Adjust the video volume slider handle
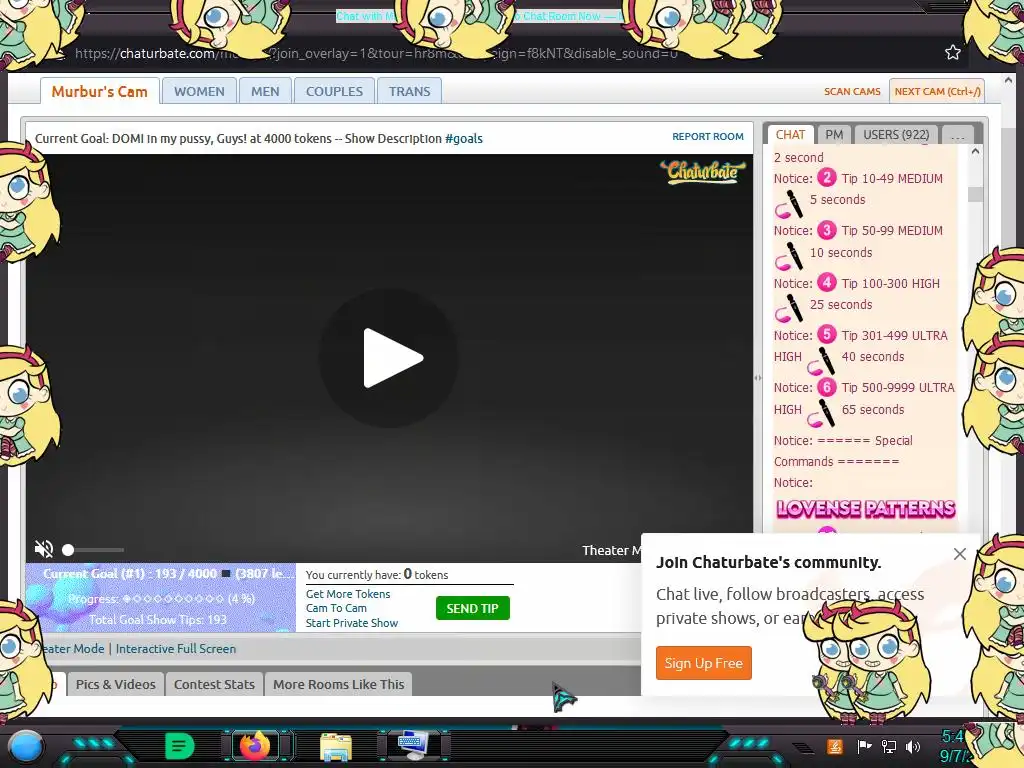 (68, 550)
